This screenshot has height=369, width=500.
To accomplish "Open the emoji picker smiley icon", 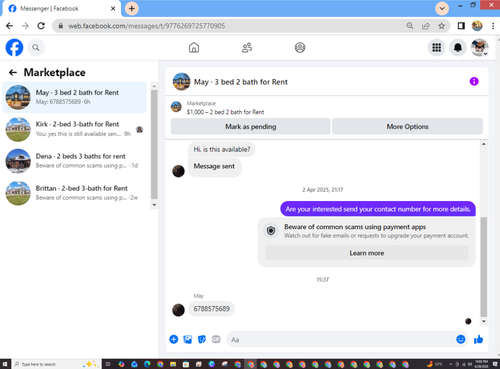I will pos(461,339).
